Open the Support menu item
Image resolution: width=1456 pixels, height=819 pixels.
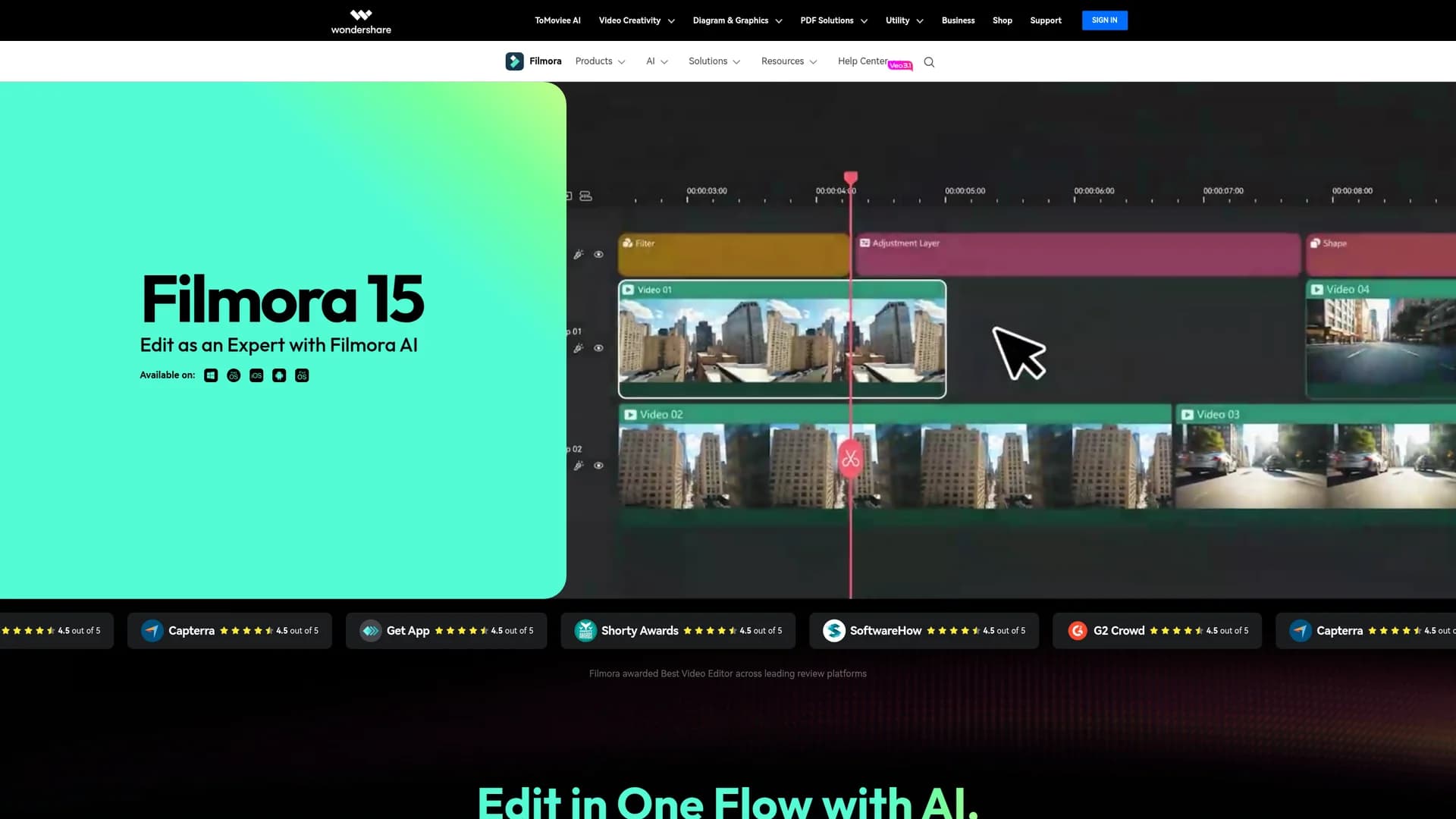pos(1045,20)
